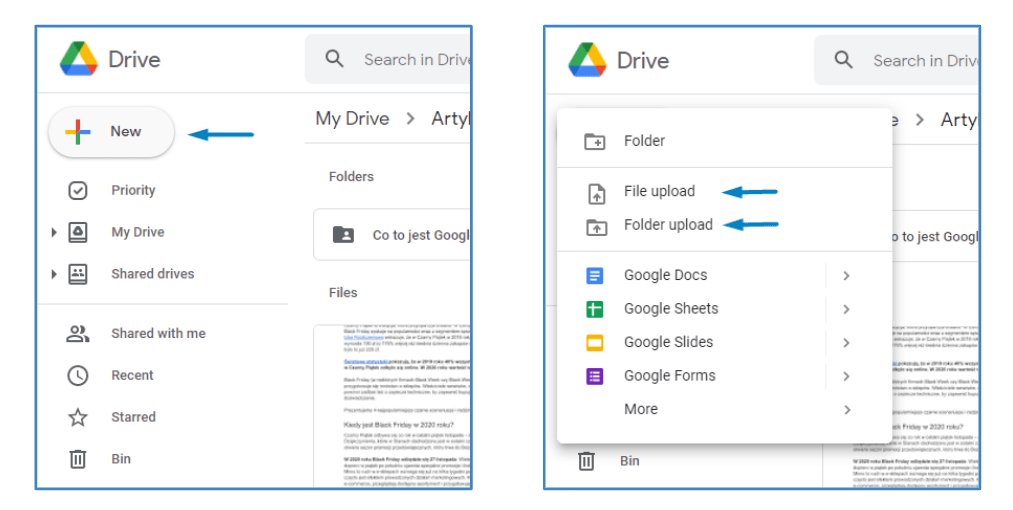Screen dimensions: 1013x510
Task: Click the Folders heading in left screenshot
Action: [351, 176]
